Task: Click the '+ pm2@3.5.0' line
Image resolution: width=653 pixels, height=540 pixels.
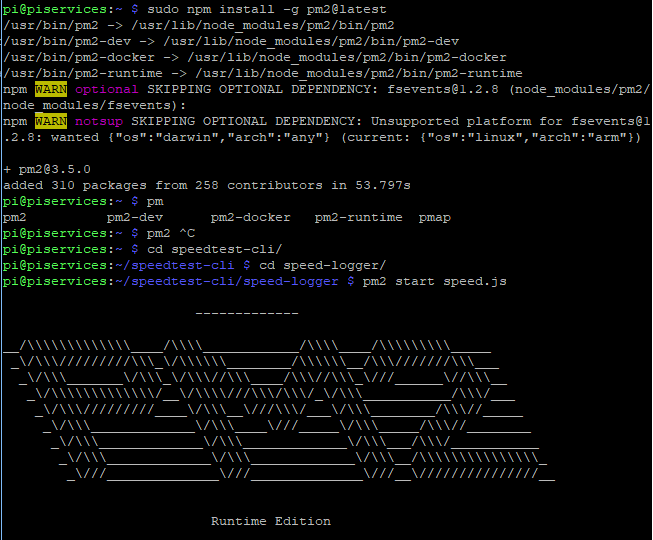Action: 47,169
